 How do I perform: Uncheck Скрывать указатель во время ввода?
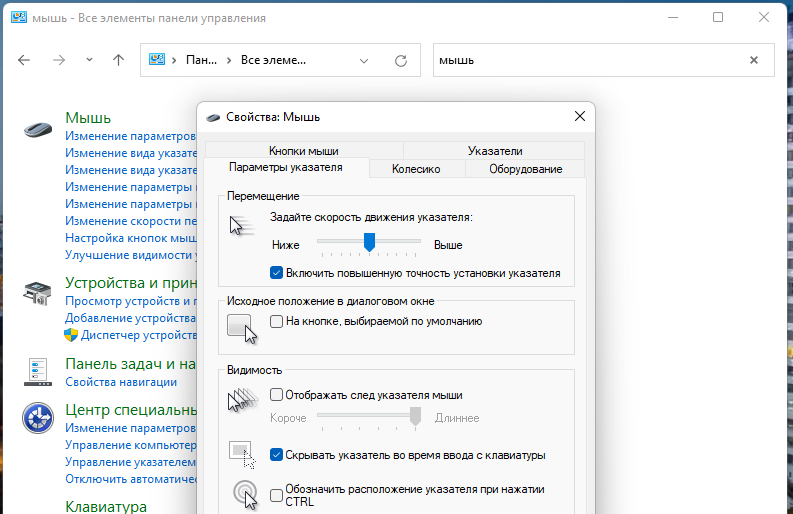click(277, 454)
